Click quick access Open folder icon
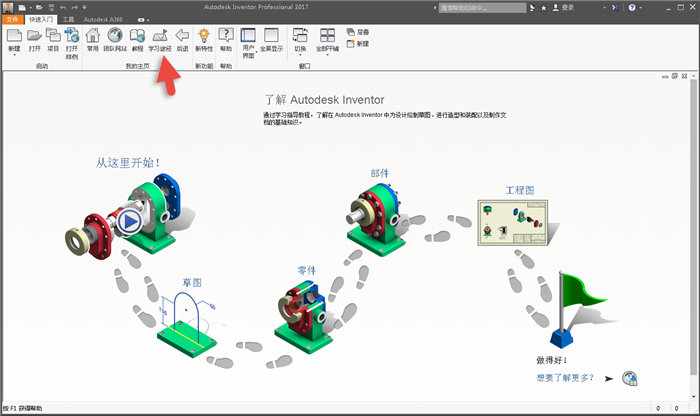Screen dimensions: 700x416 (x=39, y=8)
